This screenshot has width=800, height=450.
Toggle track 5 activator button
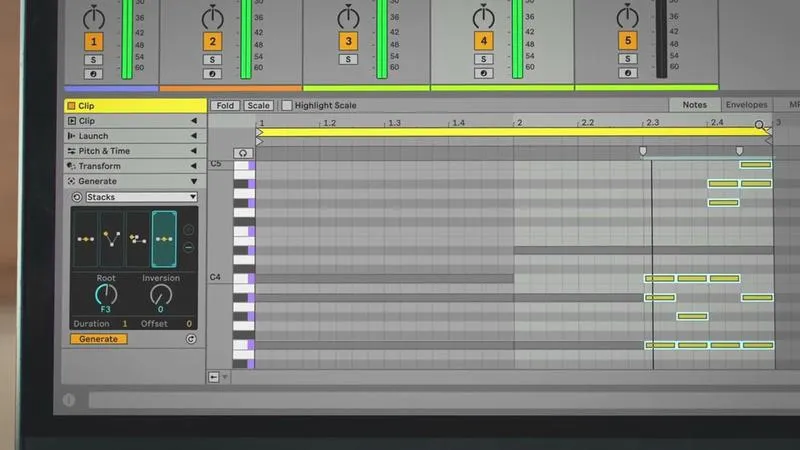pyautogui.click(x=628, y=40)
